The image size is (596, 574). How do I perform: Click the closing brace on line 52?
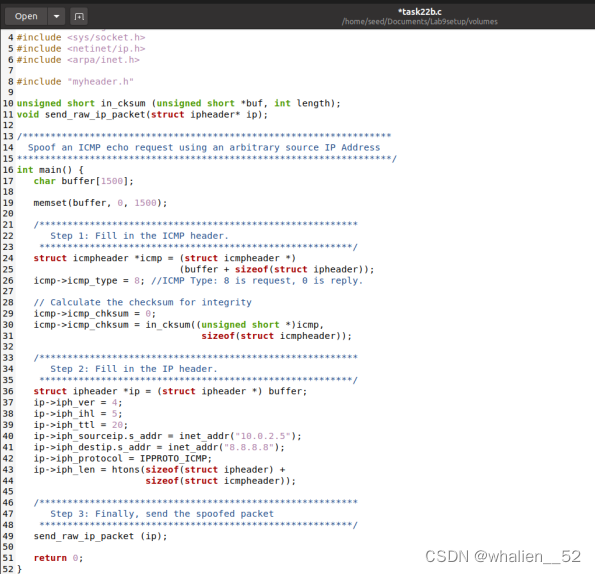click(x=19, y=569)
